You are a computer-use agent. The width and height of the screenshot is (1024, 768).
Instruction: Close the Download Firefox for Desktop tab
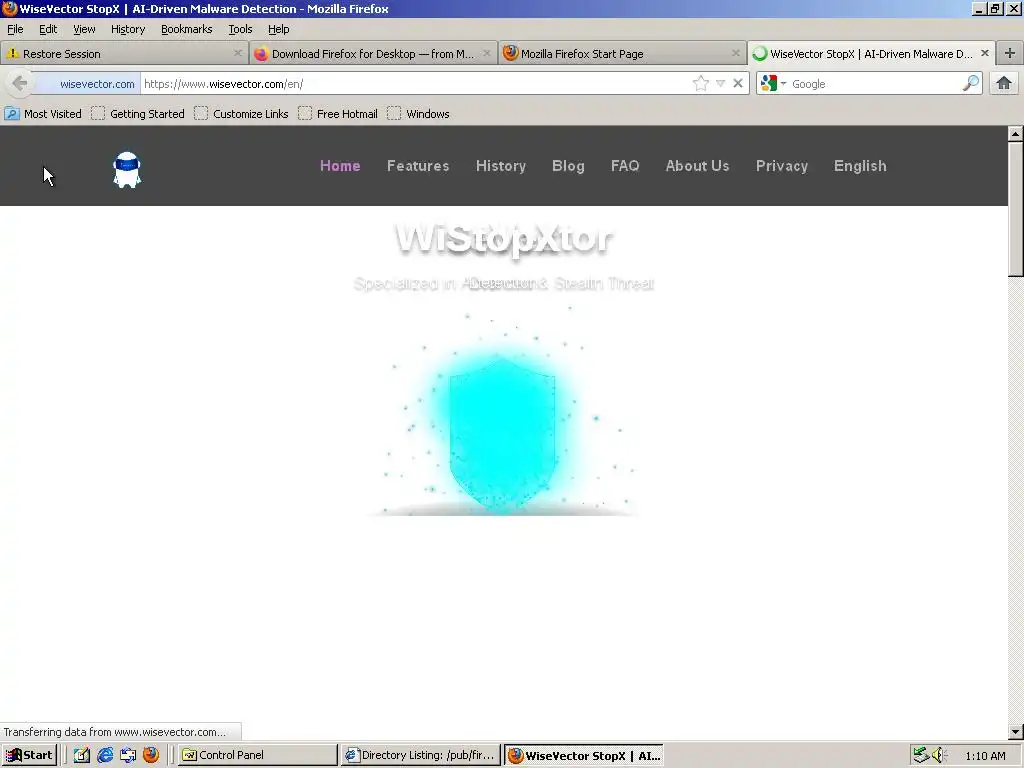click(x=487, y=54)
